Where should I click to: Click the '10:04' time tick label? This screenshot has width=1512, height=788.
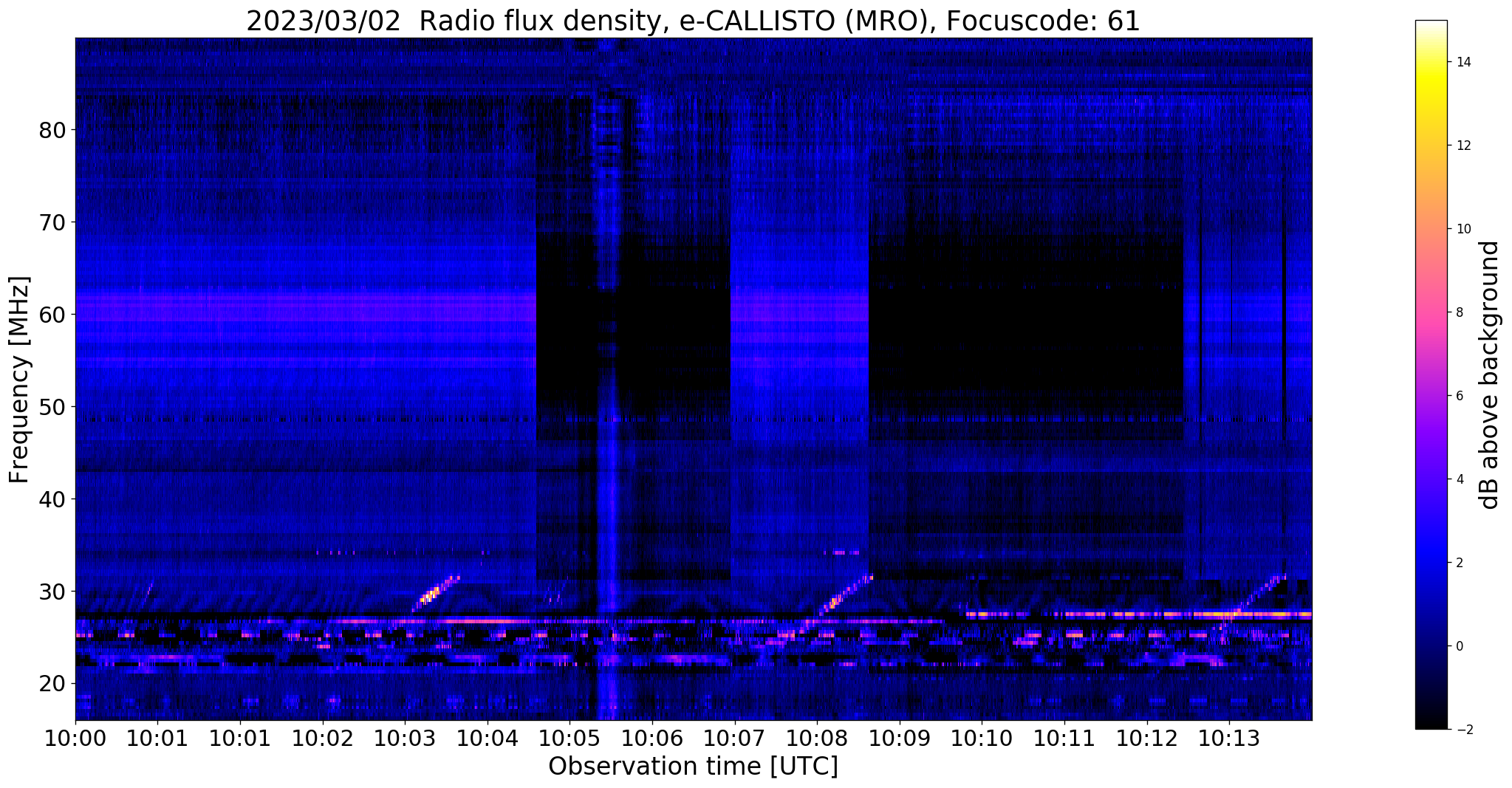click(x=487, y=739)
